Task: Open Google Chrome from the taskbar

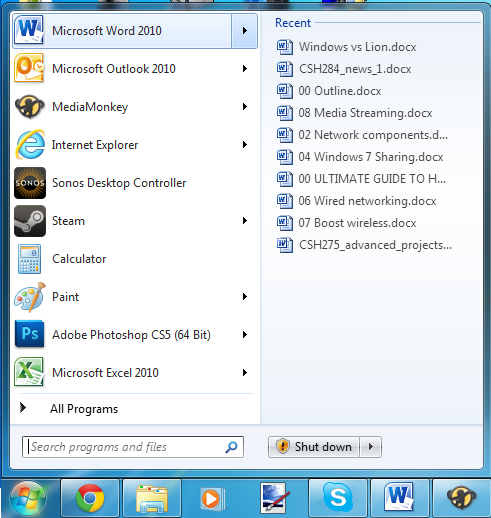Action: pos(90,498)
